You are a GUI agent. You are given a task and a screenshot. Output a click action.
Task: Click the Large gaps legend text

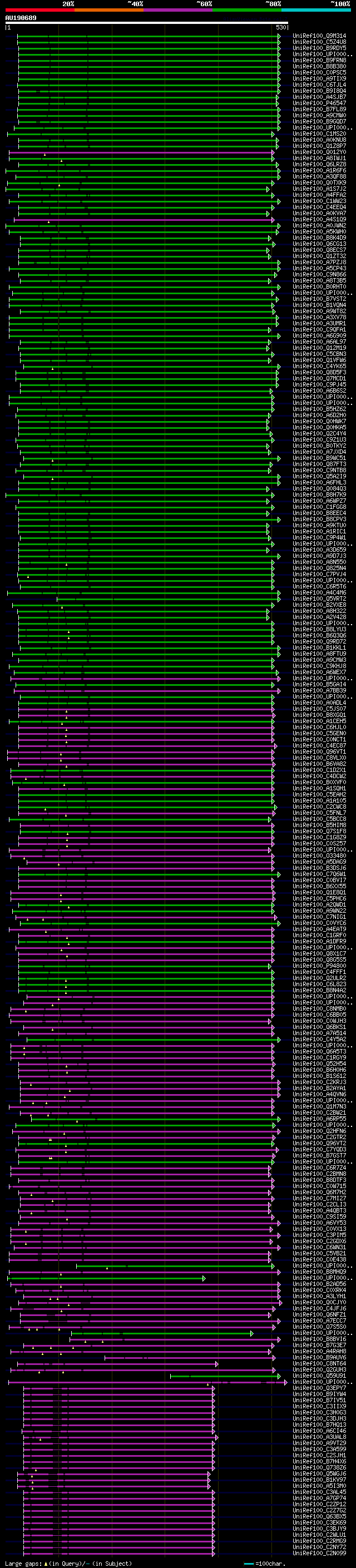pos(68,1563)
